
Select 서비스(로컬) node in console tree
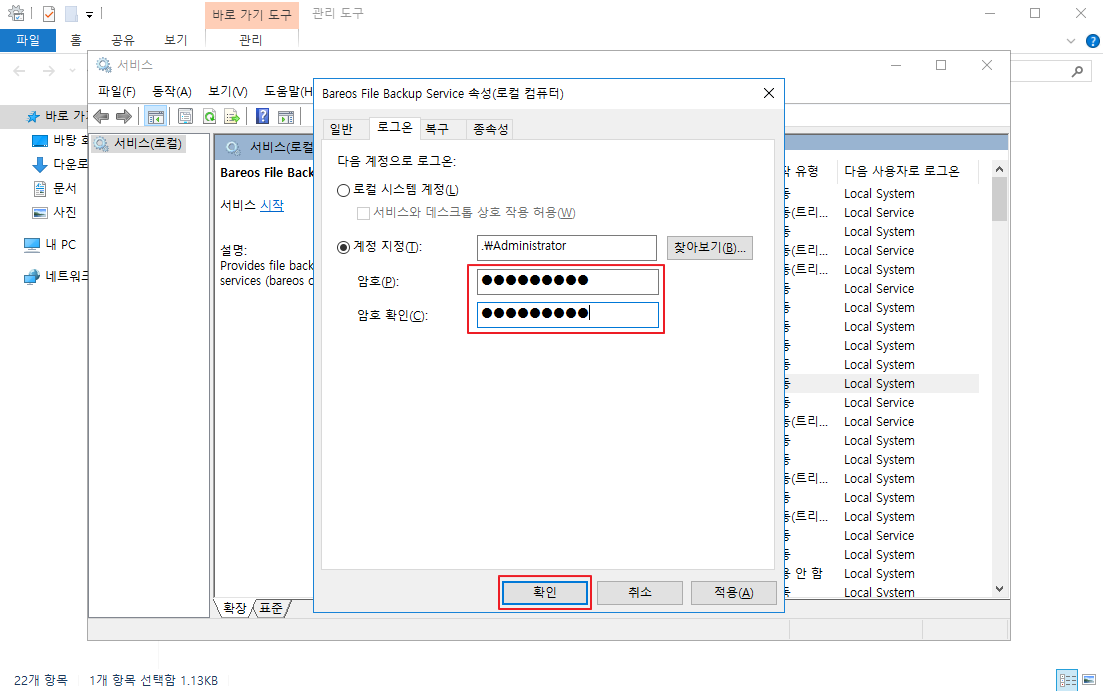148,144
